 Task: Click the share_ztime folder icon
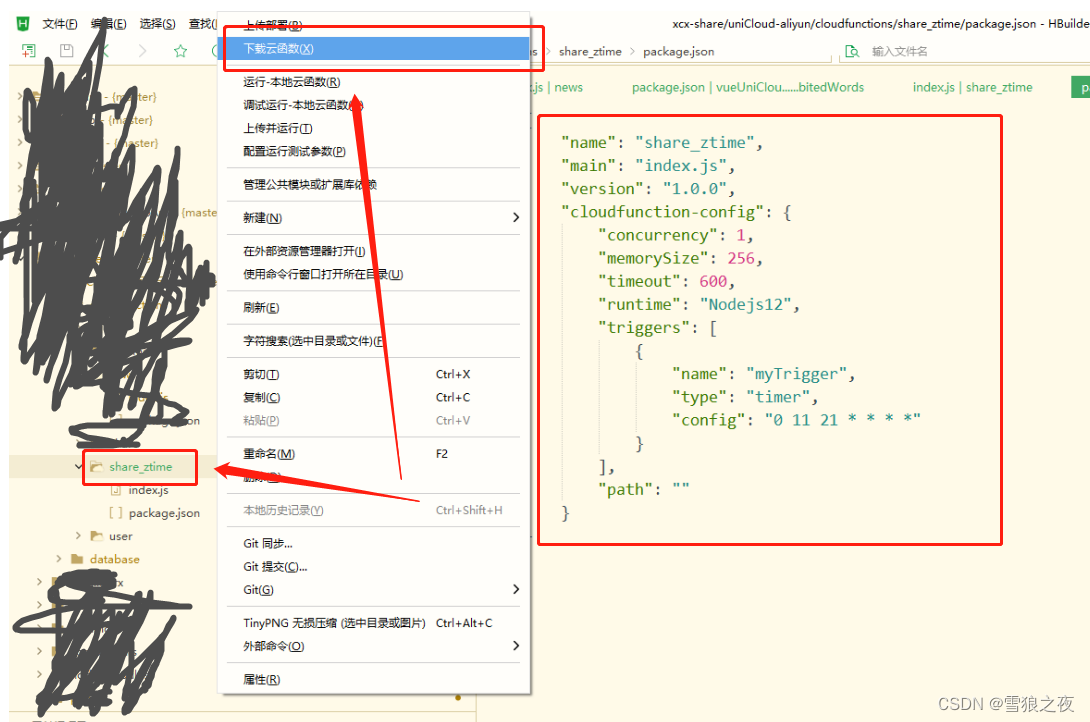pyautogui.click(x=96, y=467)
